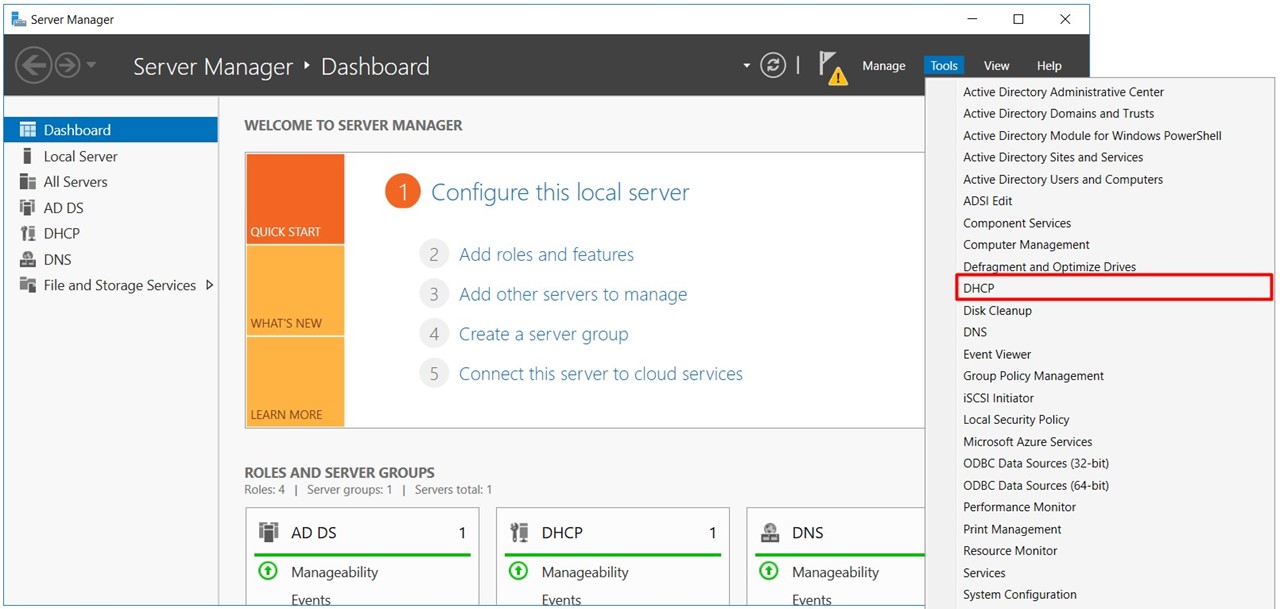This screenshot has width=1280, height=609.
Task: Select Dashboard icon in sidebar
Action: (x=27, y=130)
